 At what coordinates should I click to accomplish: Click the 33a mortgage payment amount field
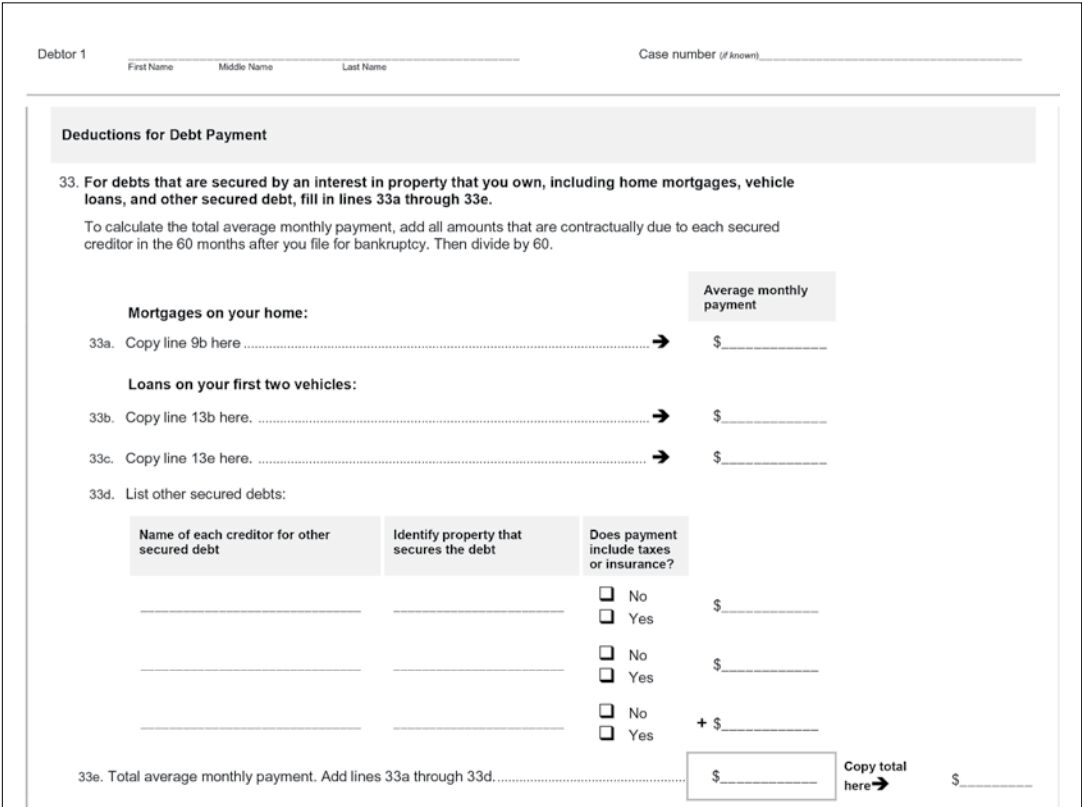click(x=774, y=341)
